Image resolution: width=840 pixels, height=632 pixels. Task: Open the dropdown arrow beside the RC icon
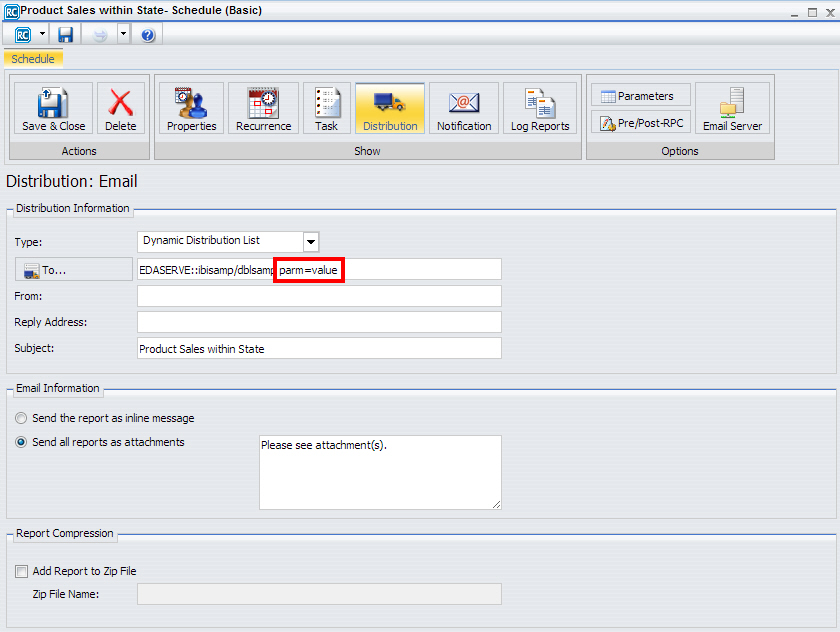tap(42, 34)
